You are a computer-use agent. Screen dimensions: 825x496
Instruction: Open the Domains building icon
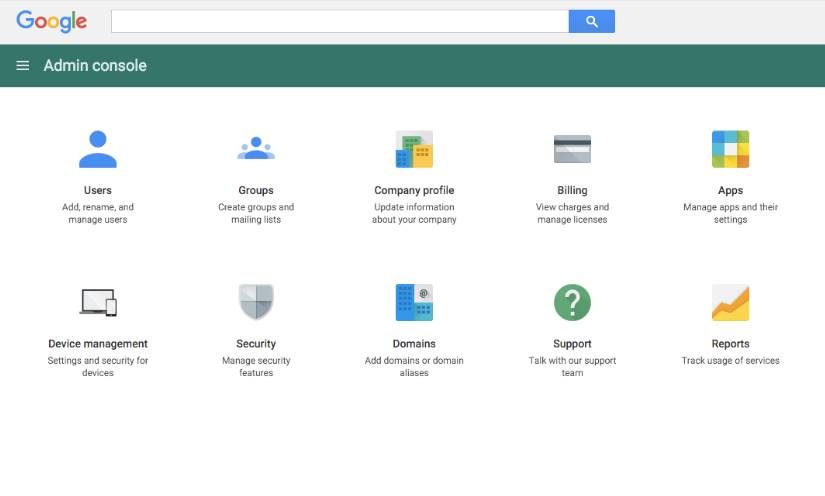pyautogui.click(x=414, y=302)
